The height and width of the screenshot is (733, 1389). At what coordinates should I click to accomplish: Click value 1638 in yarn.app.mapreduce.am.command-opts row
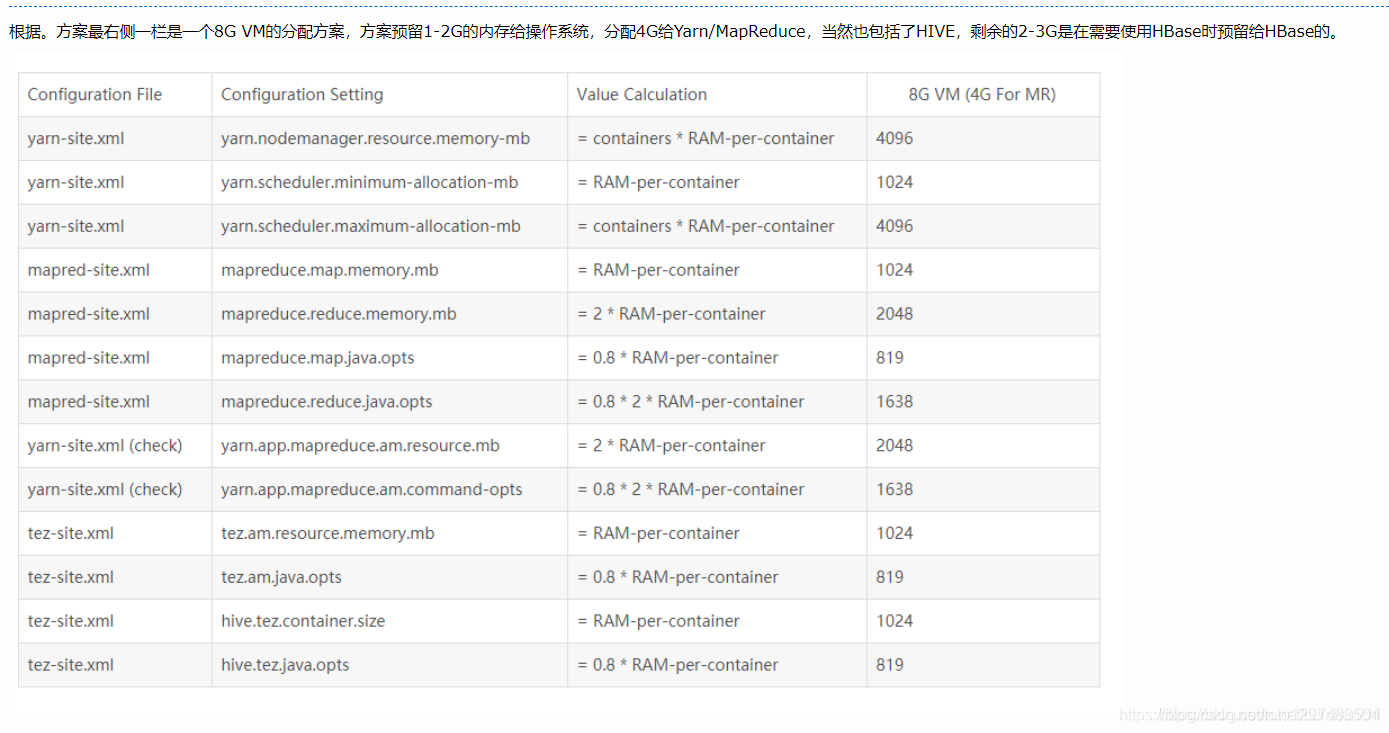tap(894, 490)
